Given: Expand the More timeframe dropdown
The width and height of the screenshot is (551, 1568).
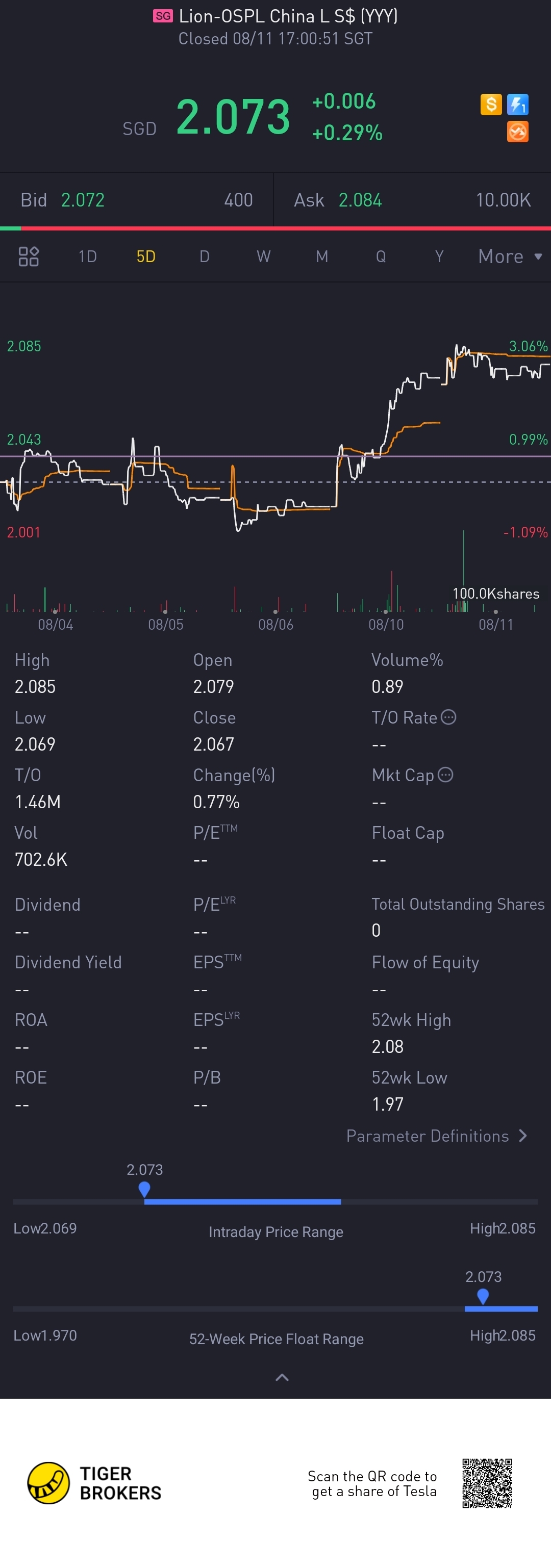Looking at the screenshot, I should 510,256.
